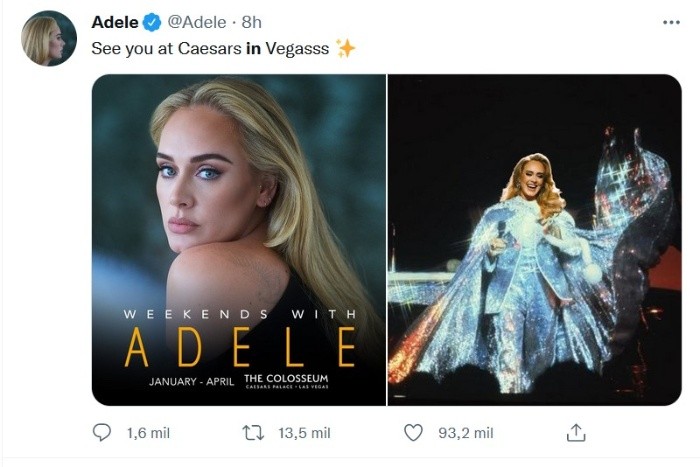Click the blue verified badge
Screen dimensions: 700x467
[x=151, y=23]
